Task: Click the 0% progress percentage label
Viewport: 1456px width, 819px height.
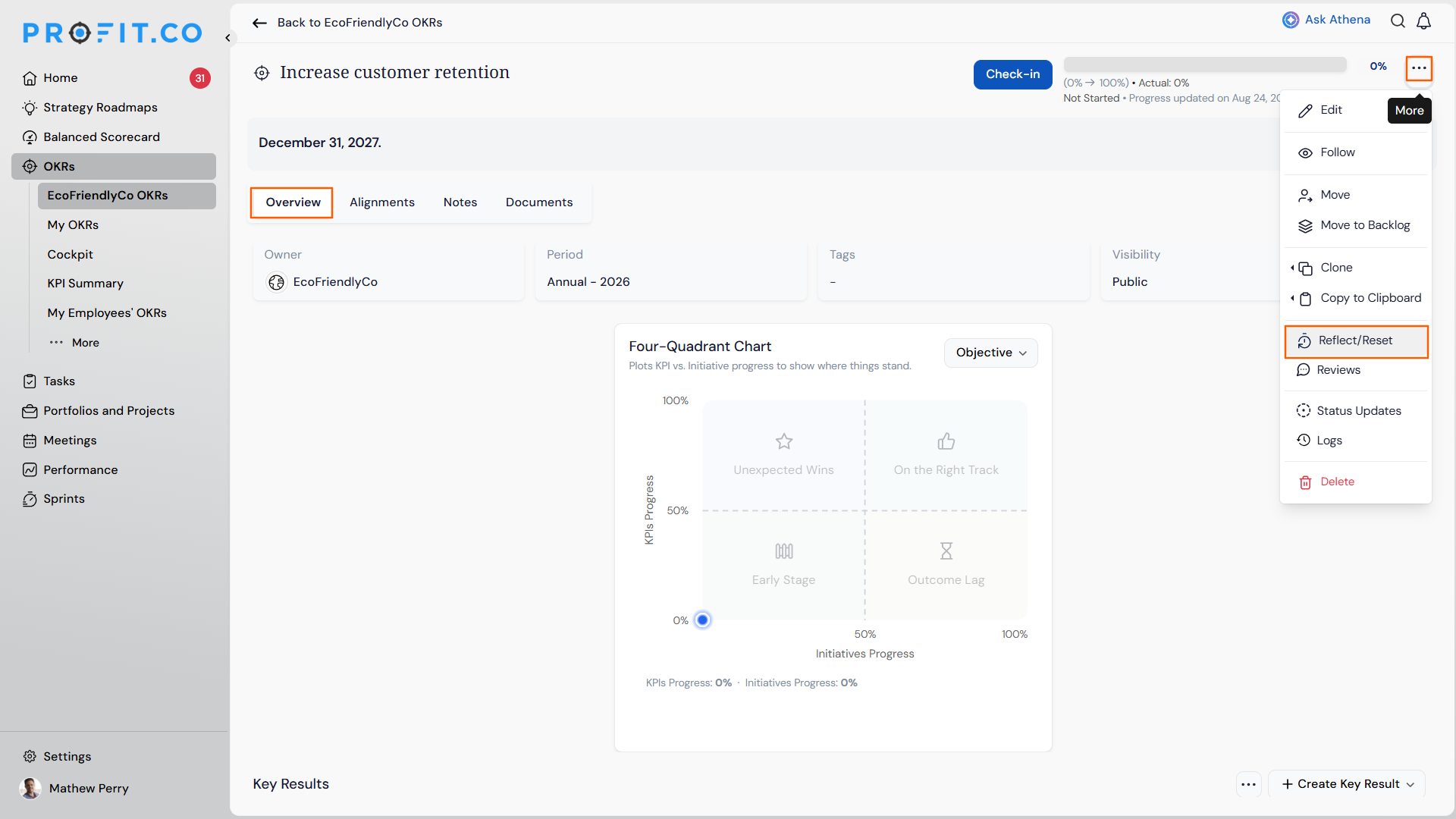Action: (x=1378, y=67)
